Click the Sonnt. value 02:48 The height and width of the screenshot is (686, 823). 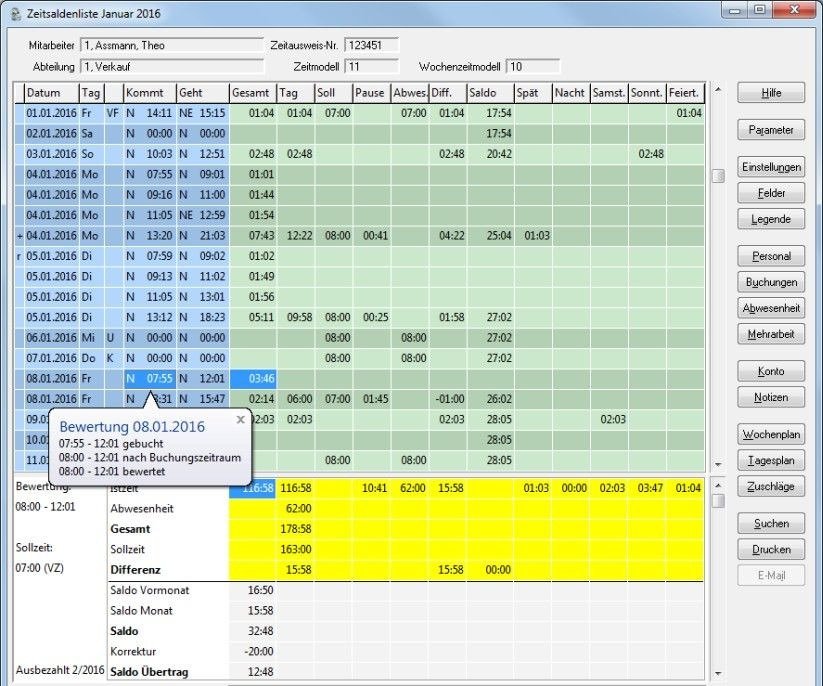(651, 154)
